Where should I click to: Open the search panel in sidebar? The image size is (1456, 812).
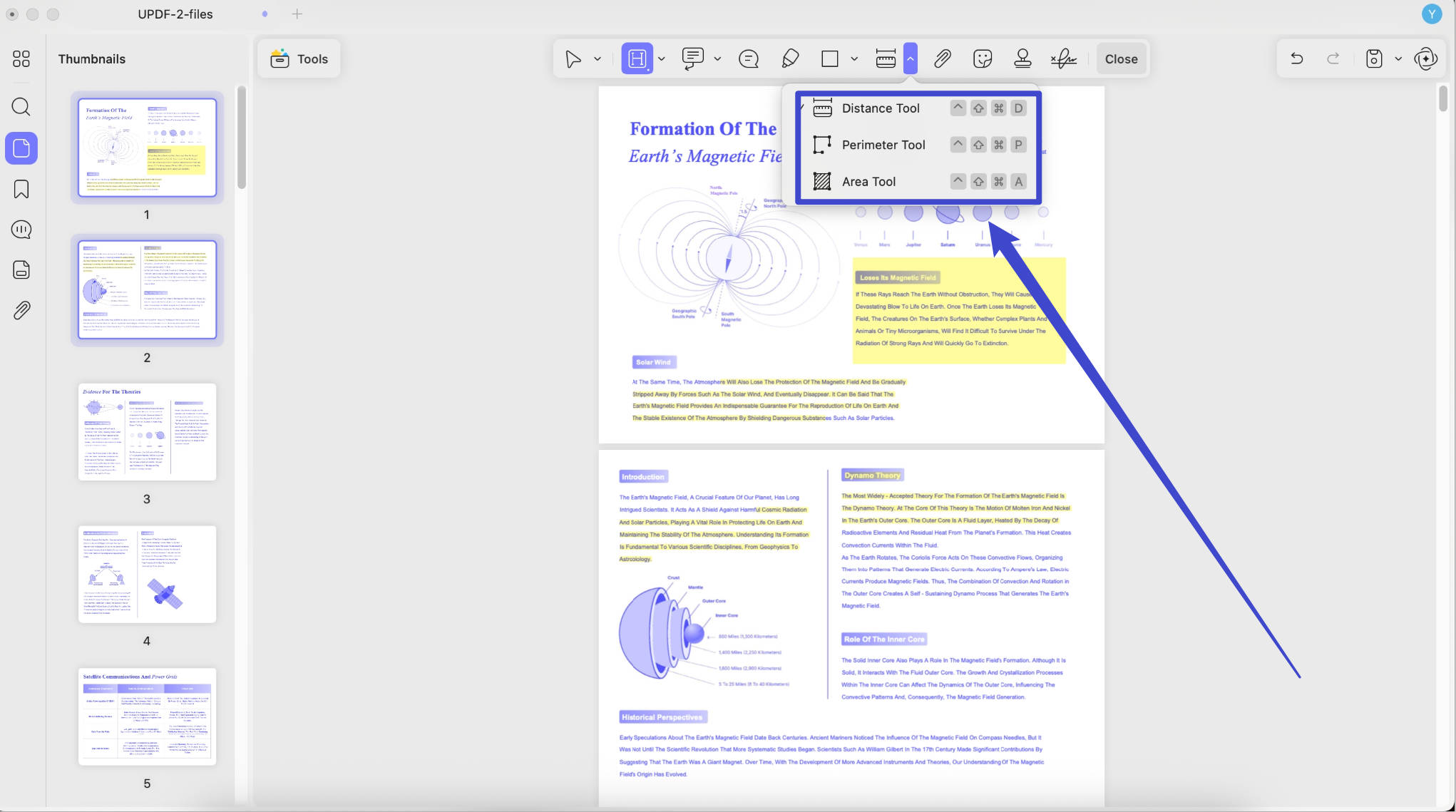point(21,107)
